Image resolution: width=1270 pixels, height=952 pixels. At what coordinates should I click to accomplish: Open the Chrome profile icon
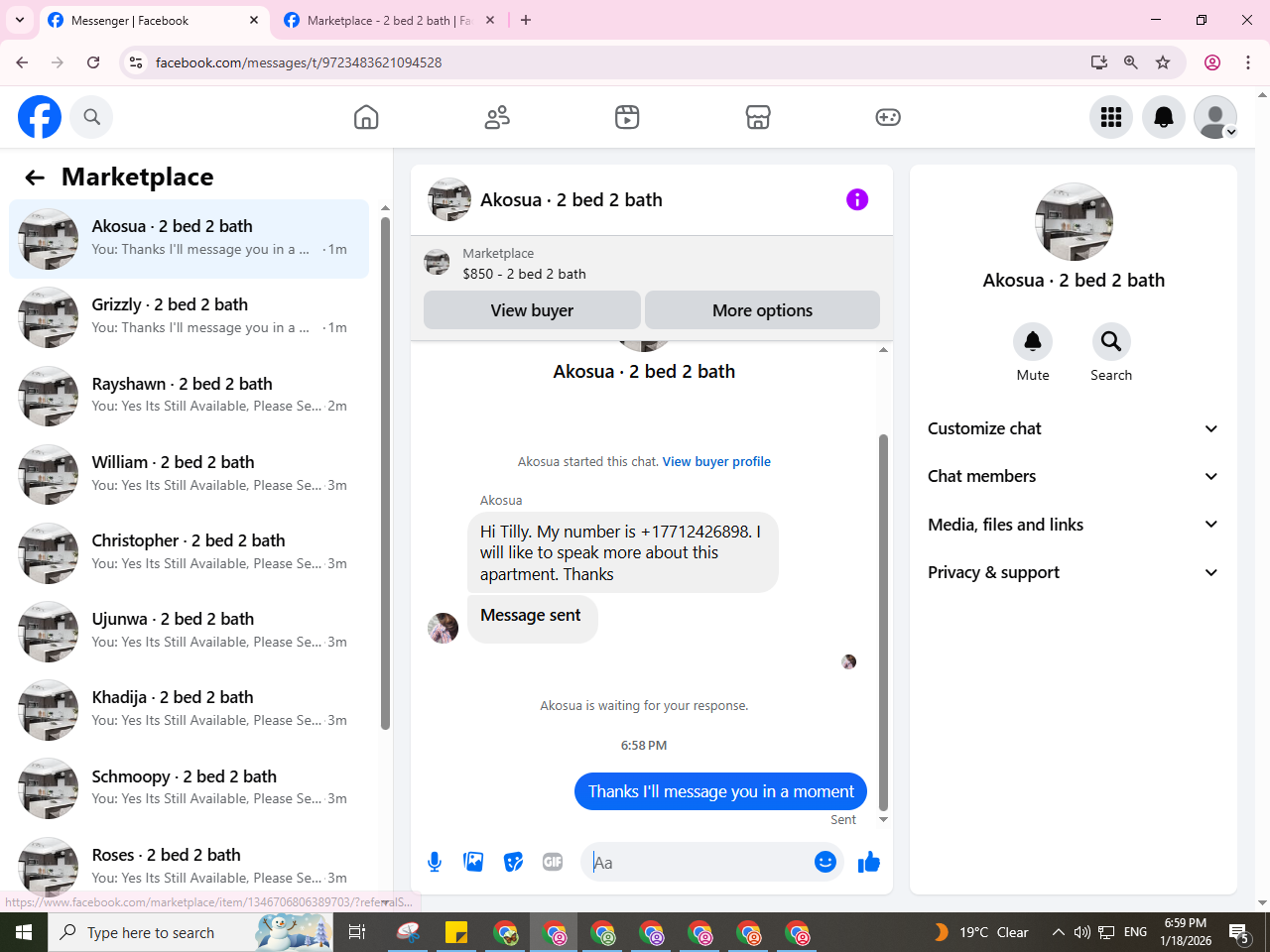1212,62
